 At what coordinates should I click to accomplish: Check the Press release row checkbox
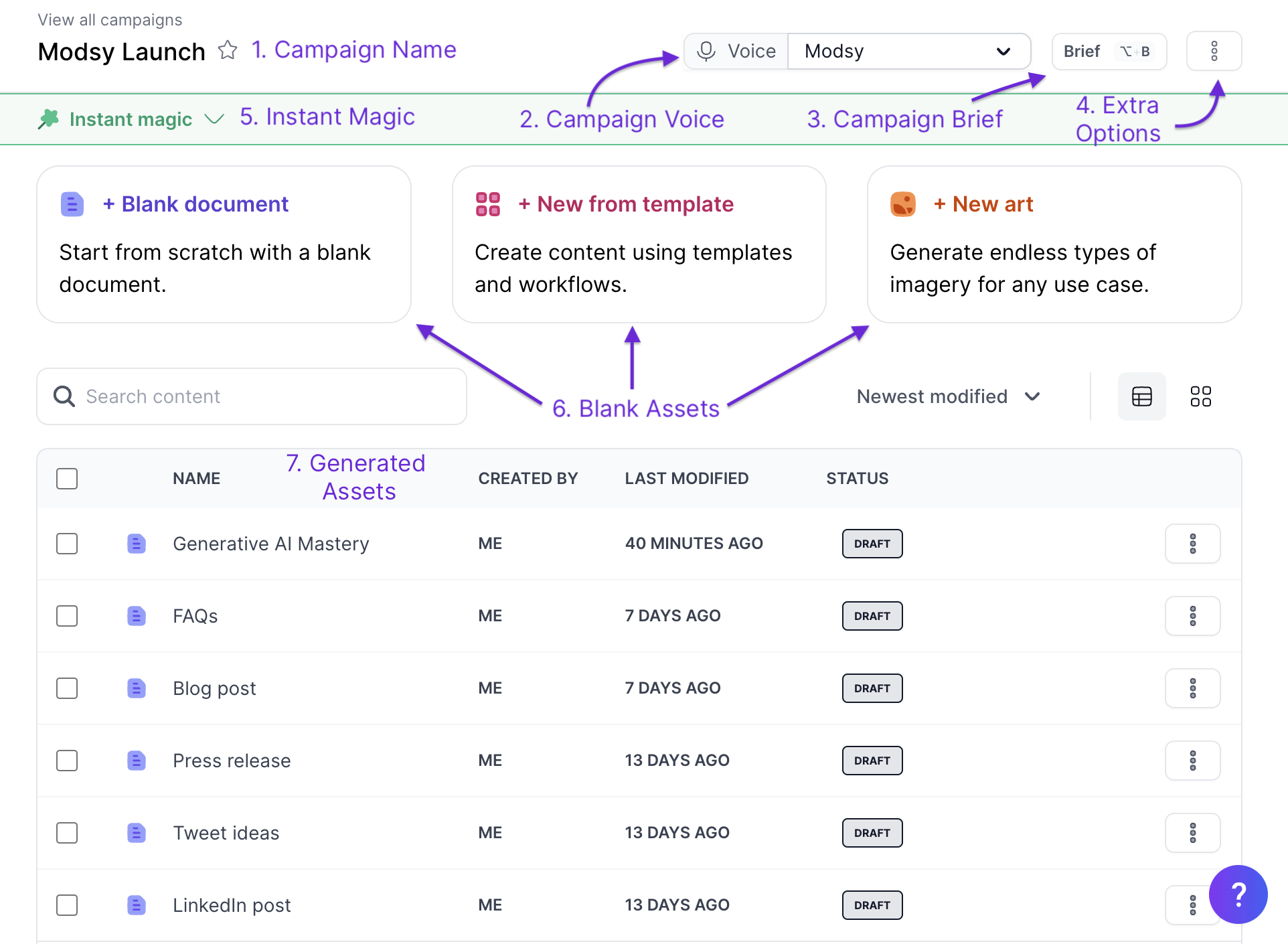tap(67, 761)
